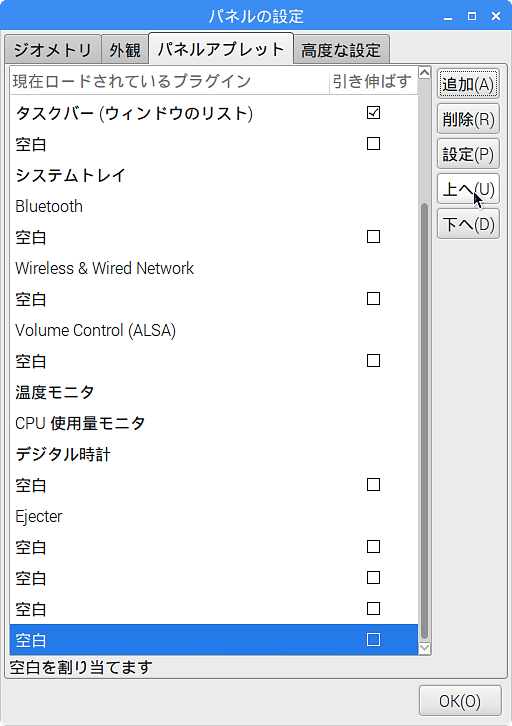Toggle stretch checkbox of selected 空白 row
The height and width of the screenshot is (726, 512).
point(373,639)
